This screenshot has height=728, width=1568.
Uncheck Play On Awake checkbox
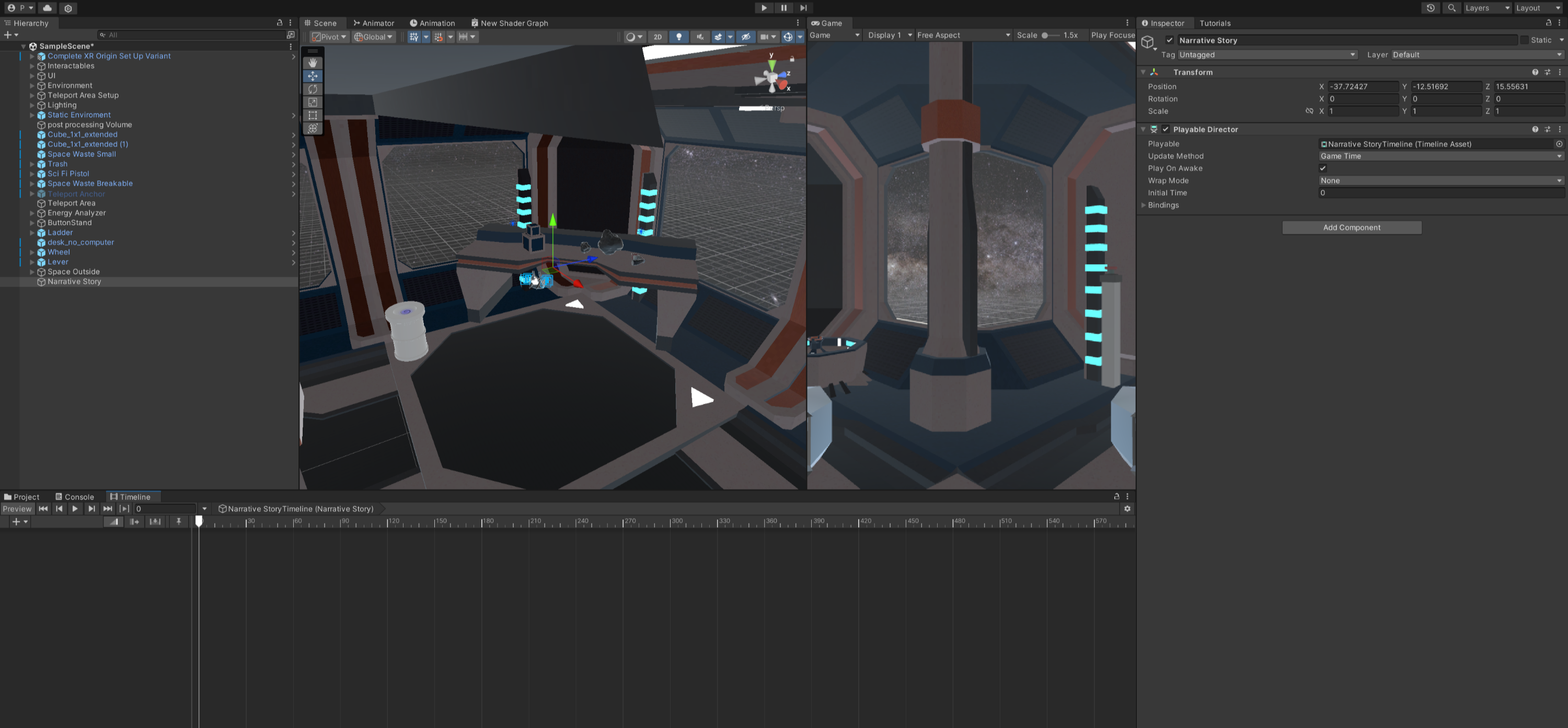[1322, 168]
